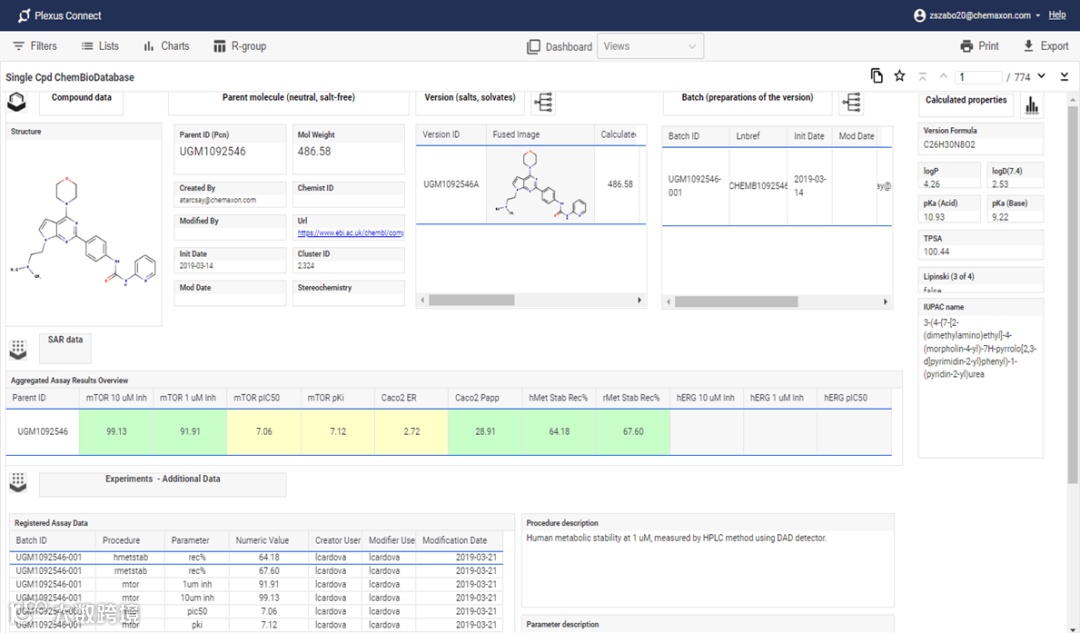
Task: Open the Lists panel
Action: (100, 46)
